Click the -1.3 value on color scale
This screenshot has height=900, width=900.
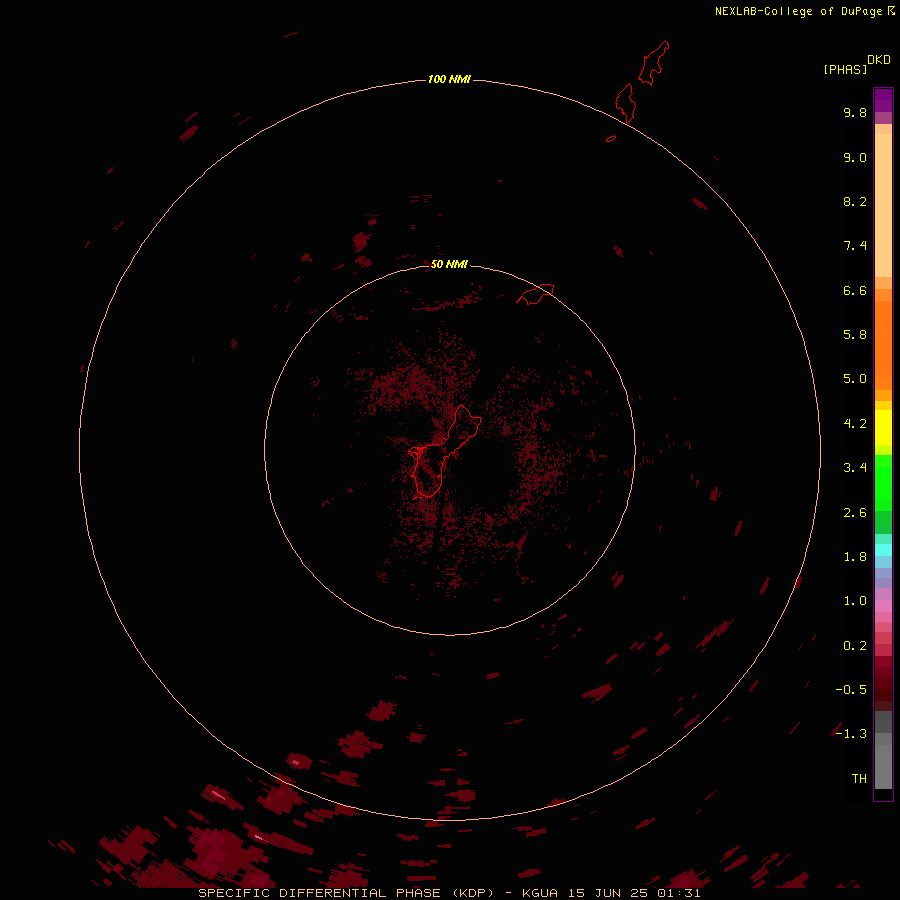pos(851,734)
